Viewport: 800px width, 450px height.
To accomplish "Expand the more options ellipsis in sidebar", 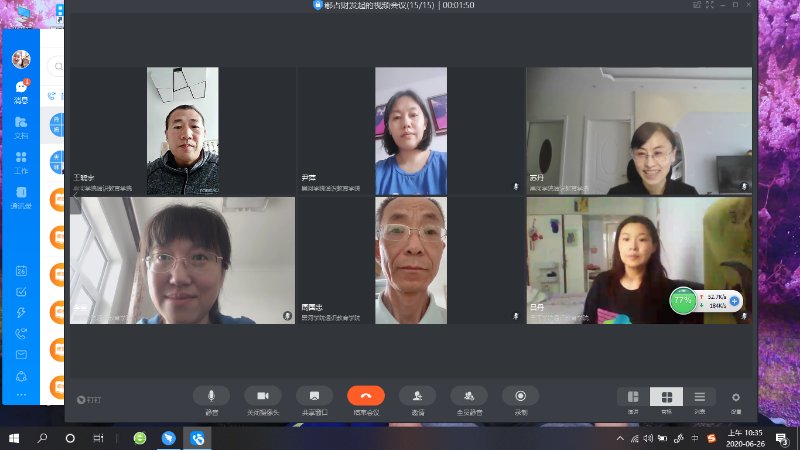I will tap(21, 395).
